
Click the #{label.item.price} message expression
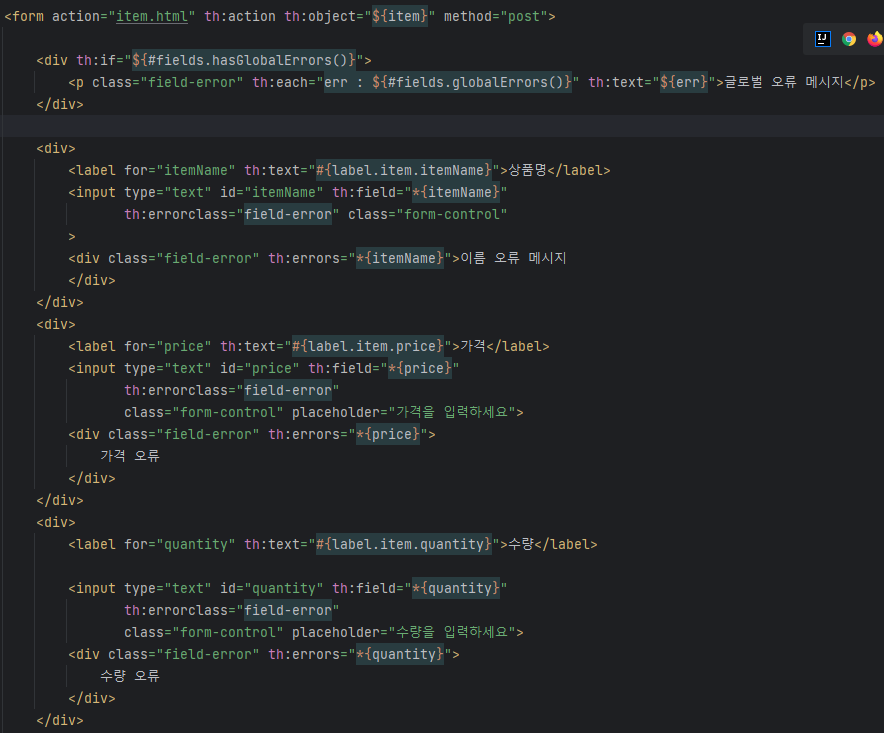(368, 346)
